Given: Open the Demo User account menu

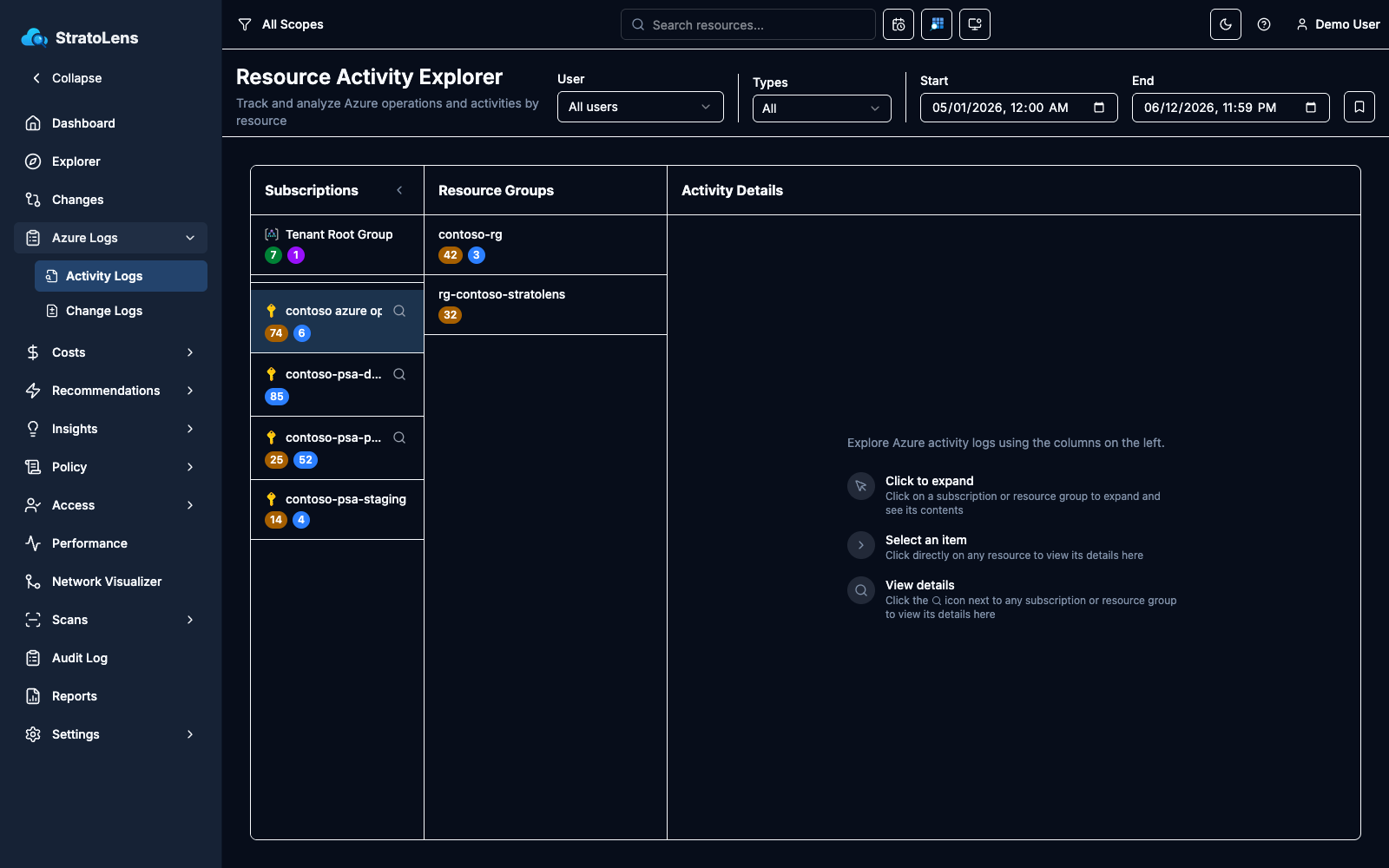Looking at the screenshot, I should [x=1338, y=24].
